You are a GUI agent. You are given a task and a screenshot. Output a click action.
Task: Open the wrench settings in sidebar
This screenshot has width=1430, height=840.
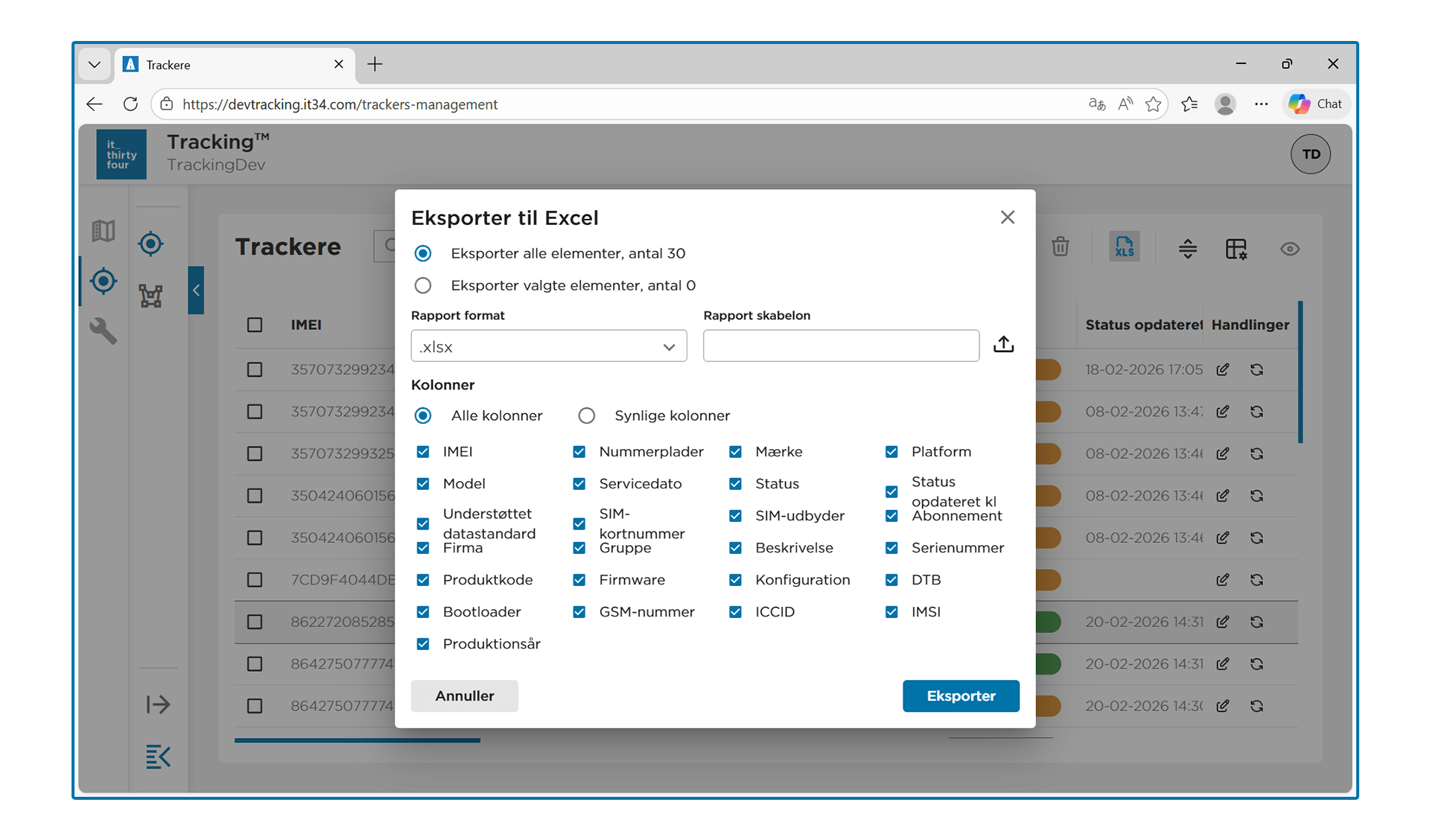click(x=104, y=330)
